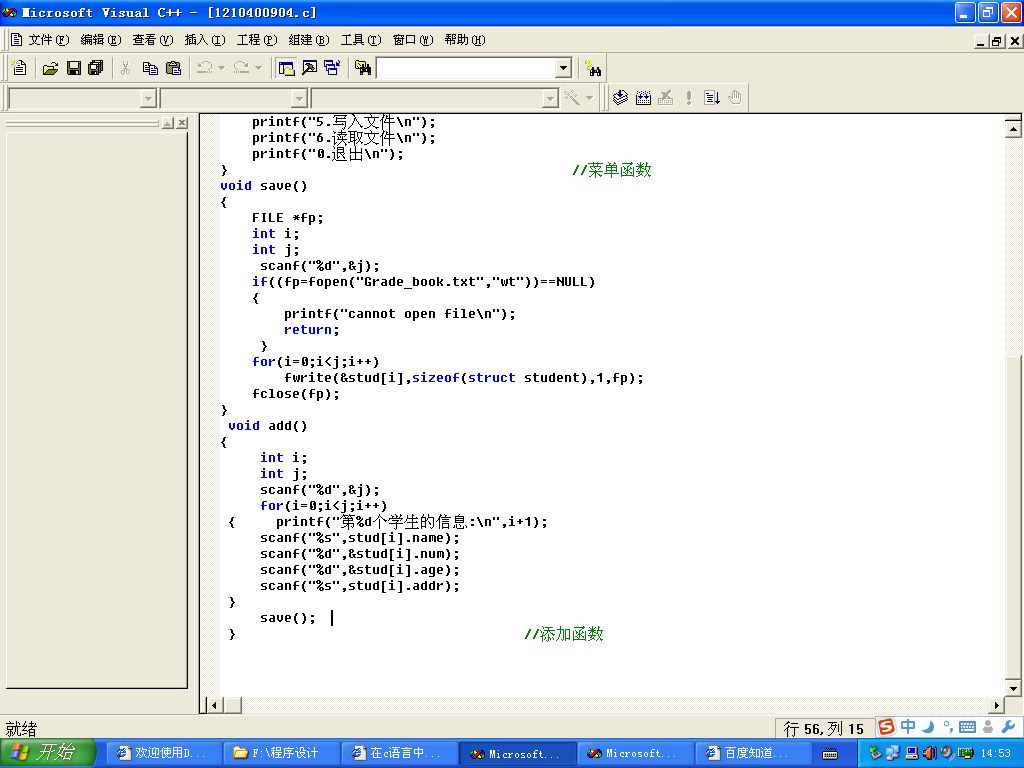Click the Sogou input method S icon

[886, 727]
